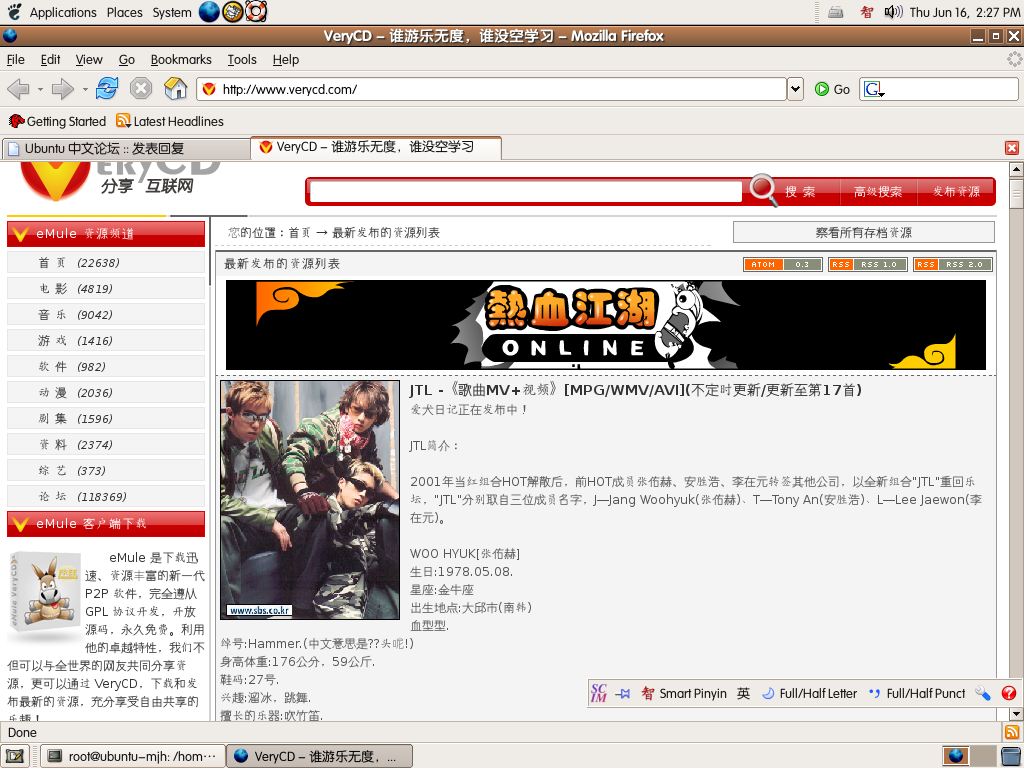
Task: Reload the page with the refresh icon
Action: [106, 88]
